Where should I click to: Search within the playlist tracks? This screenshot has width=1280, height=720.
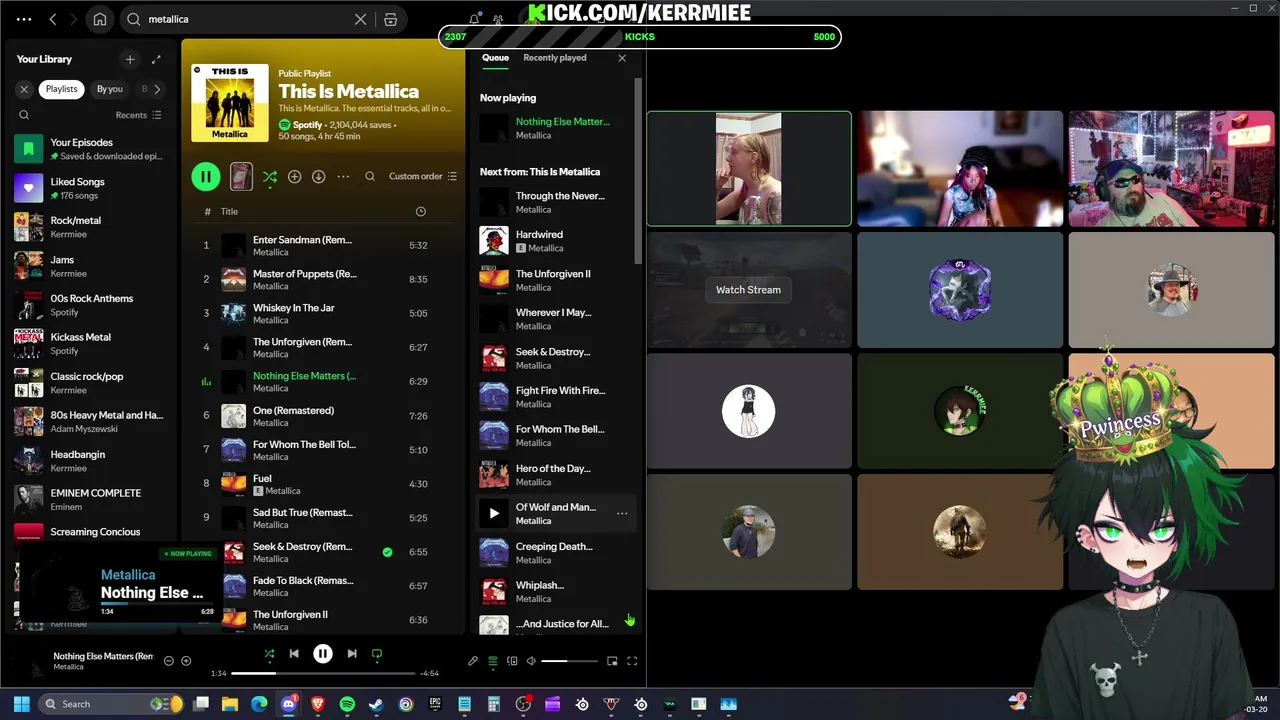370,177
